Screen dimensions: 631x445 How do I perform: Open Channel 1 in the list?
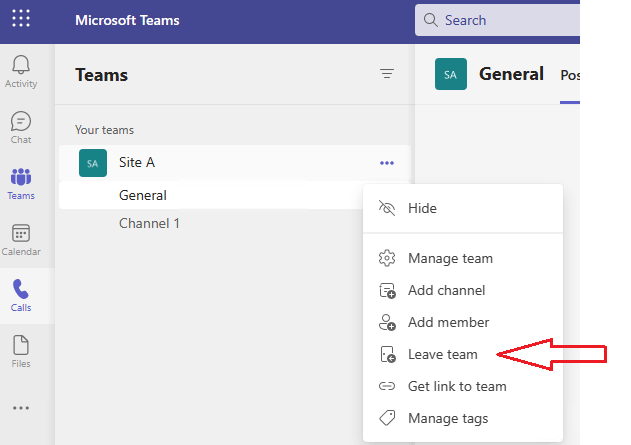[149, 223]
